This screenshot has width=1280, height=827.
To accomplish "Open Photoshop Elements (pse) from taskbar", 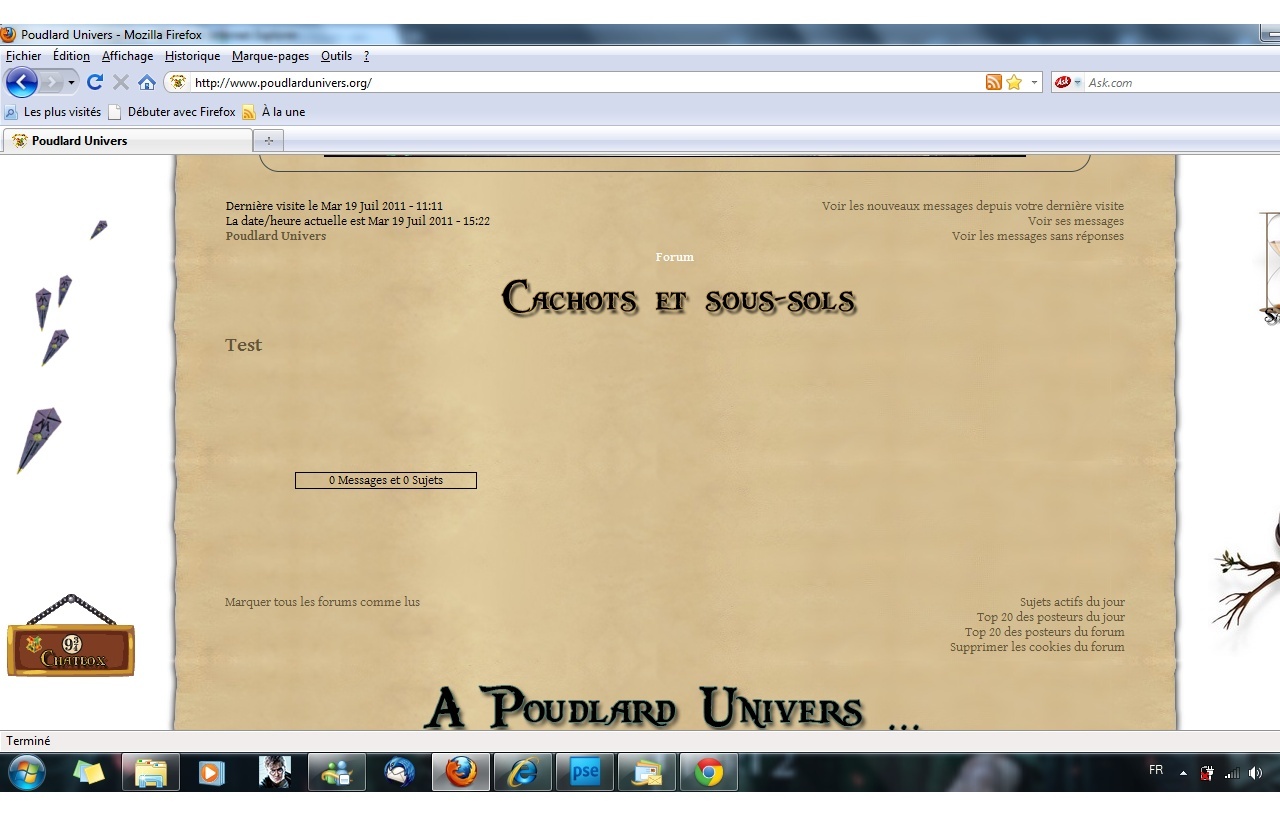I will [x=585, y=772].
